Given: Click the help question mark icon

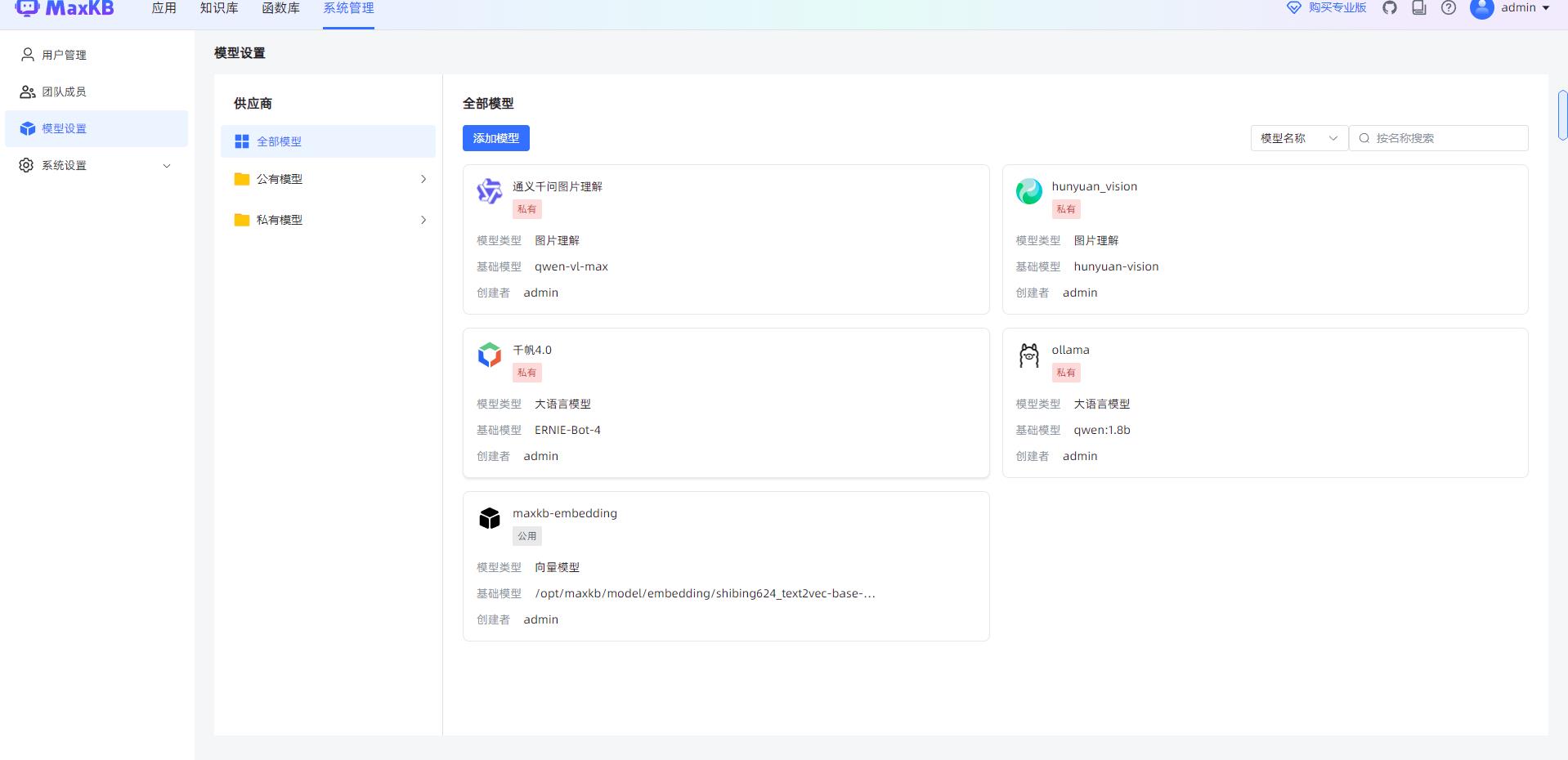Looking at the screenshot, I should [1449, 8].
